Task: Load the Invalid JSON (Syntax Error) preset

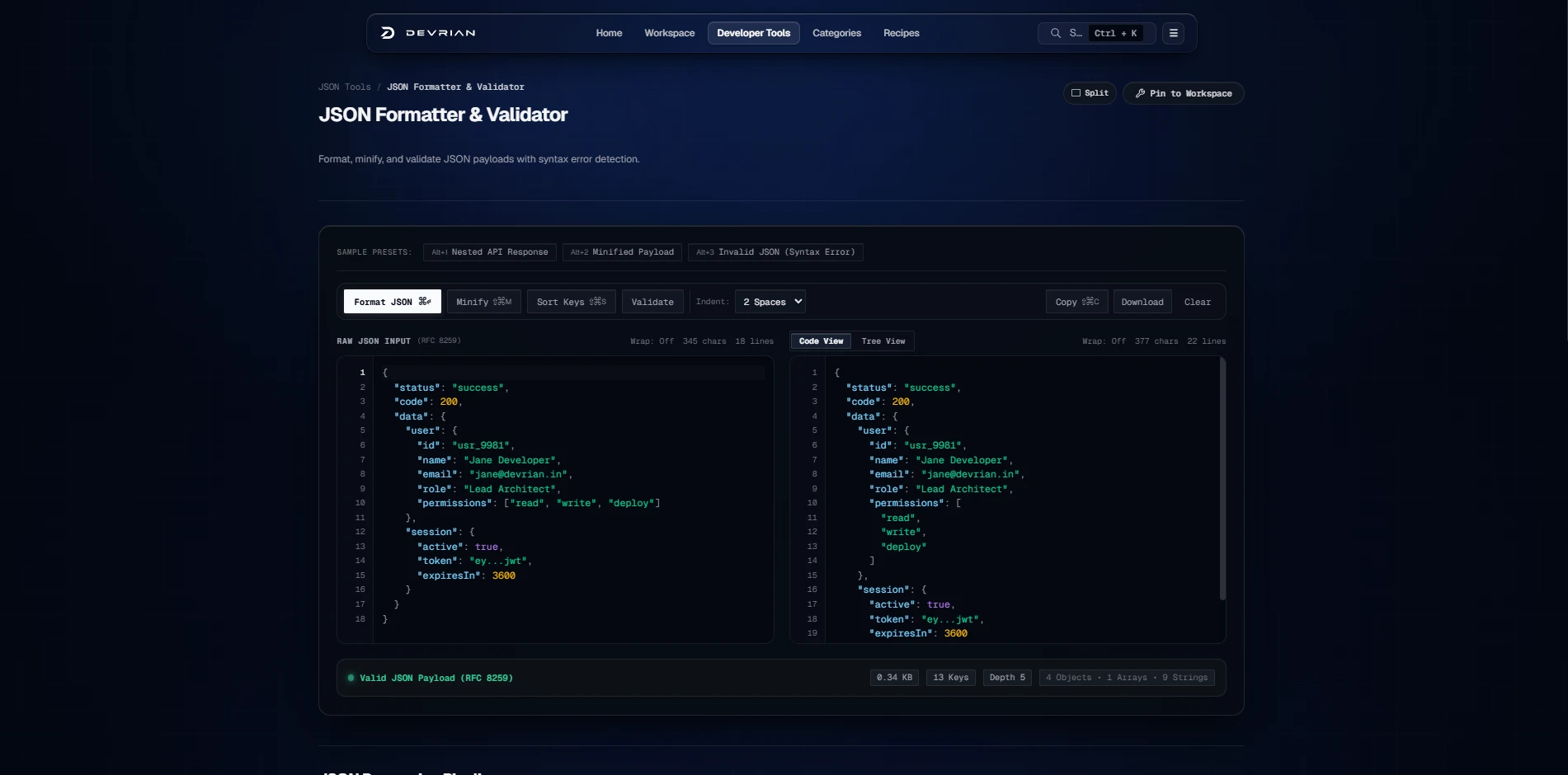Action: click(775, 252)
